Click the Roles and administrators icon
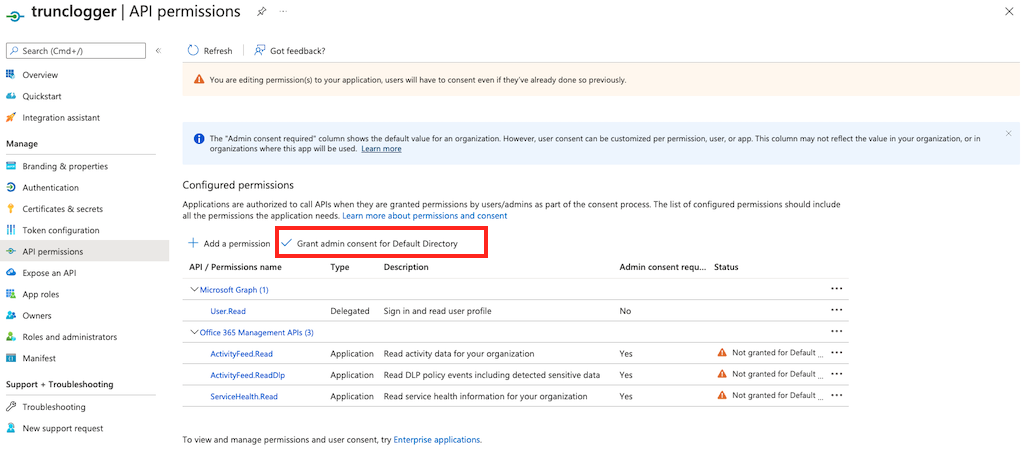 point(10,337)
